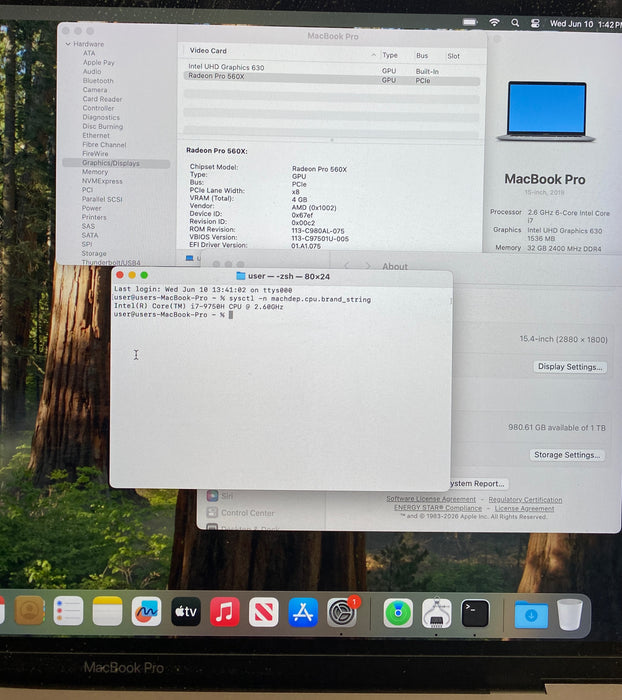Open Control Center in menu bar
The image size is (622, 700).
coord(535,23)
